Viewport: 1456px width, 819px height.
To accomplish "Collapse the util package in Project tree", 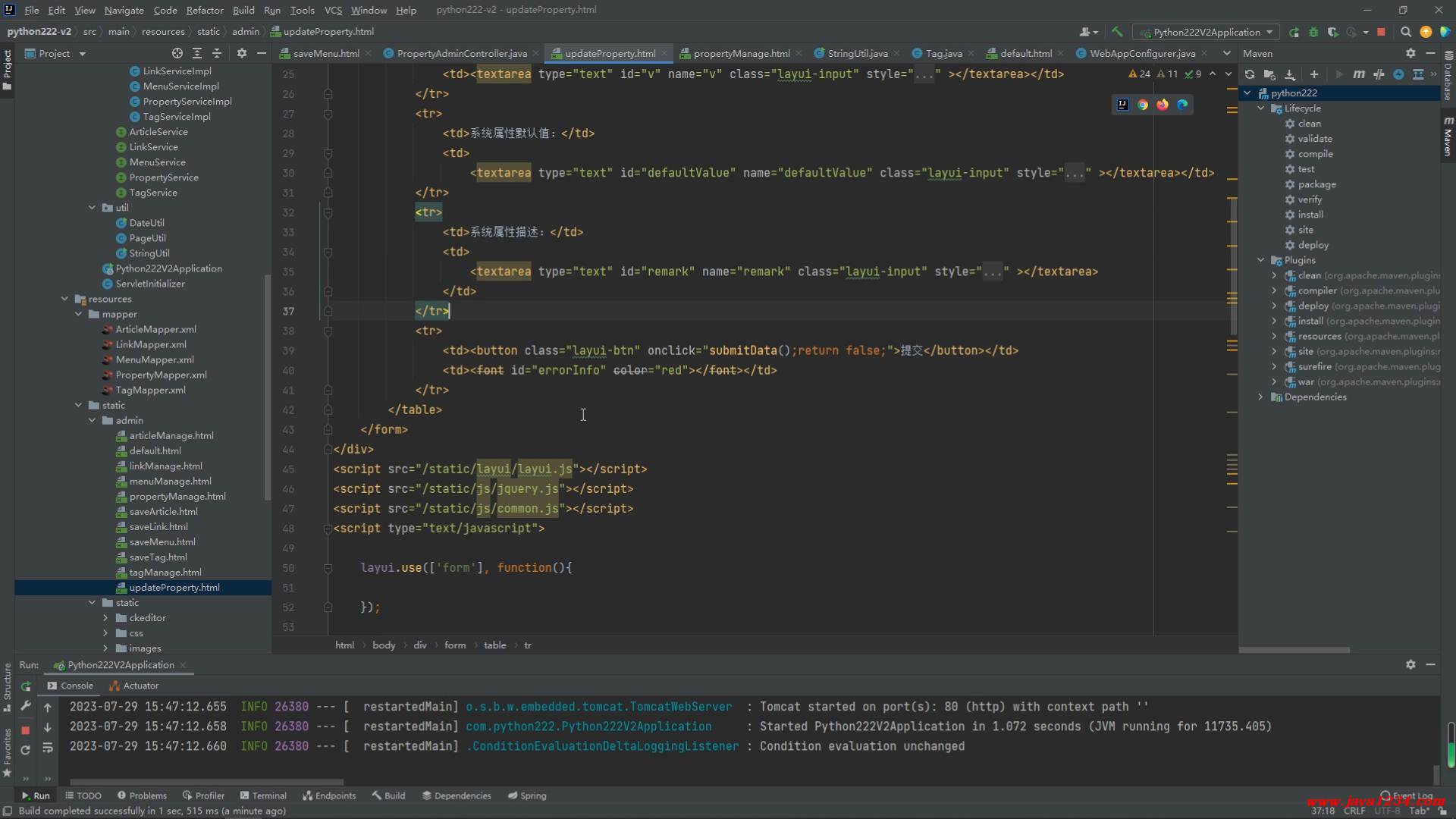I will click(93, 208).
